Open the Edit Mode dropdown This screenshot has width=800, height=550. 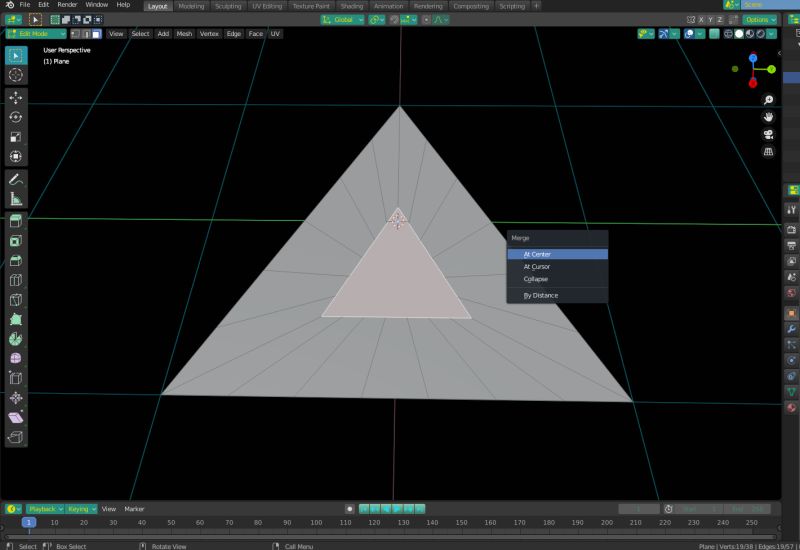coord(36,34)
